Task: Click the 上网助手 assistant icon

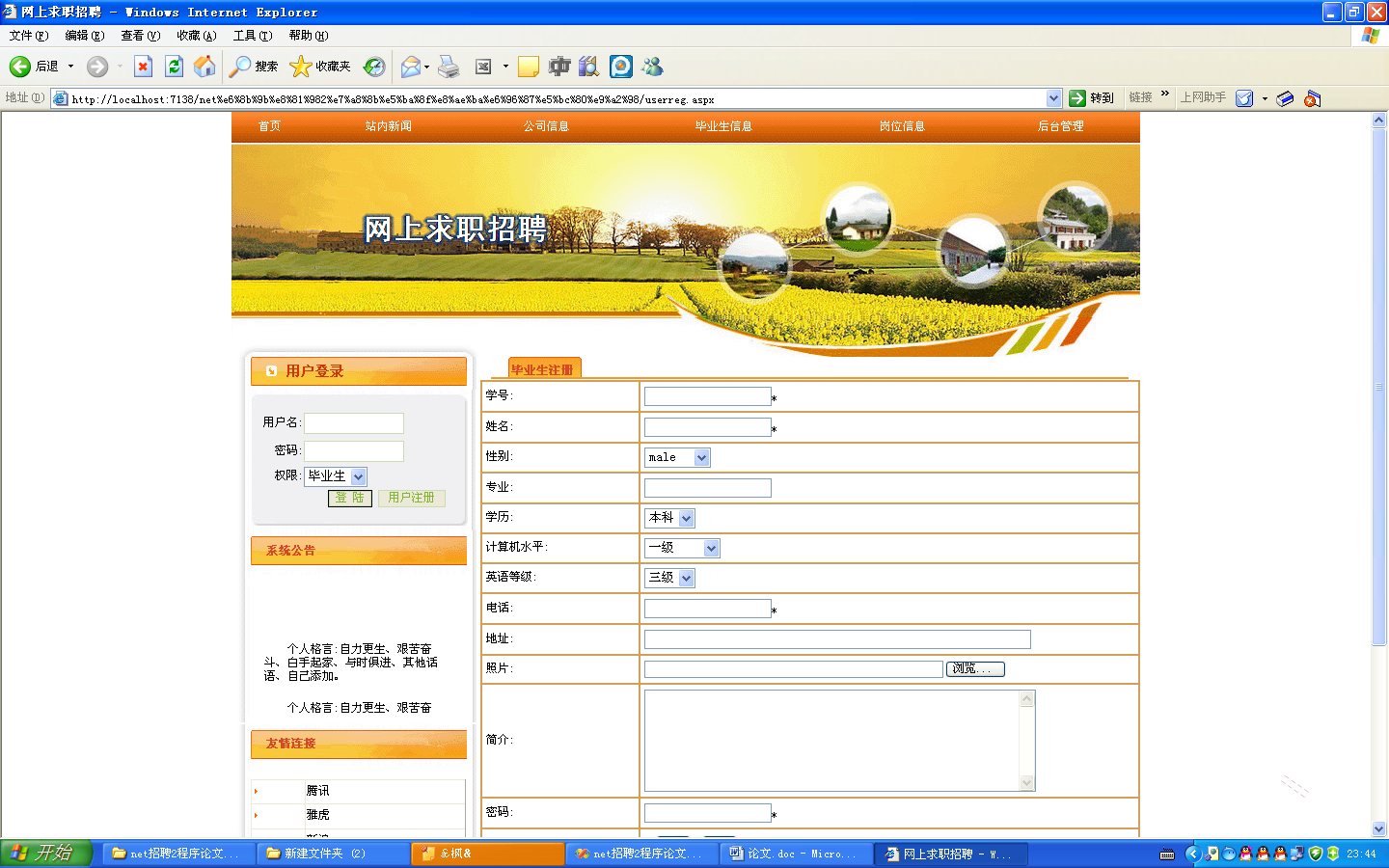Action: click(1246, 97)
